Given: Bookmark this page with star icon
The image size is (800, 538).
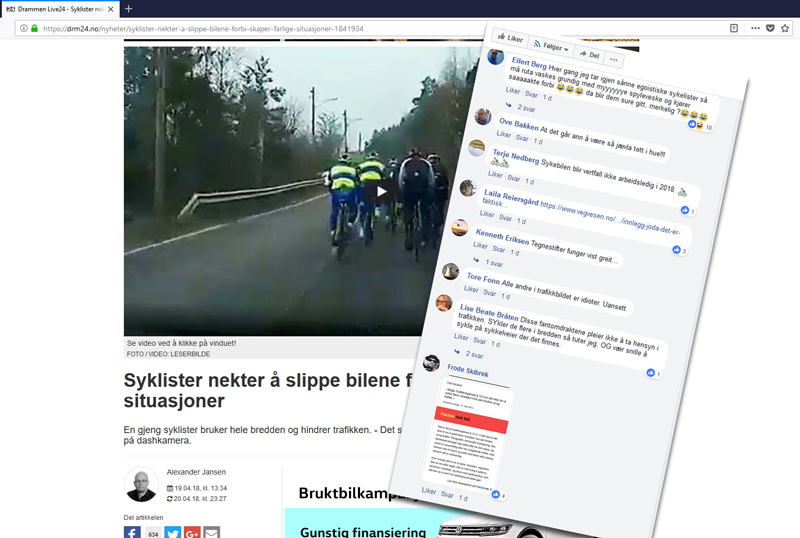Looking at the screenshot, I should [785, 29].
